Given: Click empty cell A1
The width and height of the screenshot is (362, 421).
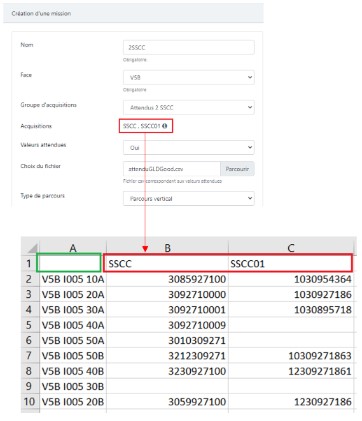Looking at the screenshot, I should pos(69,263).
